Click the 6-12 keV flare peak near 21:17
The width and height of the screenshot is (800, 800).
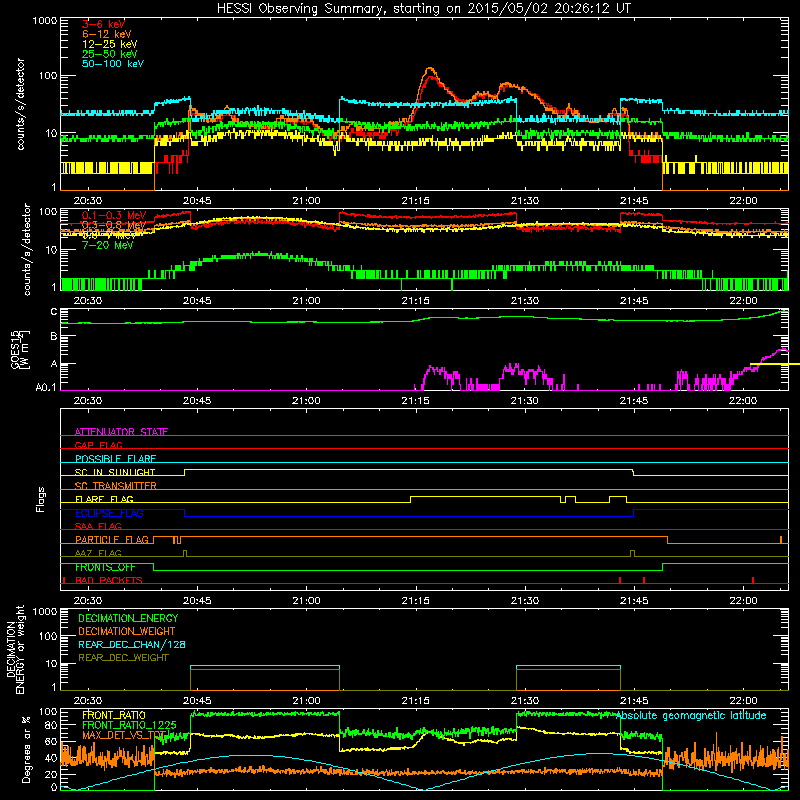[x=430, y=69]
